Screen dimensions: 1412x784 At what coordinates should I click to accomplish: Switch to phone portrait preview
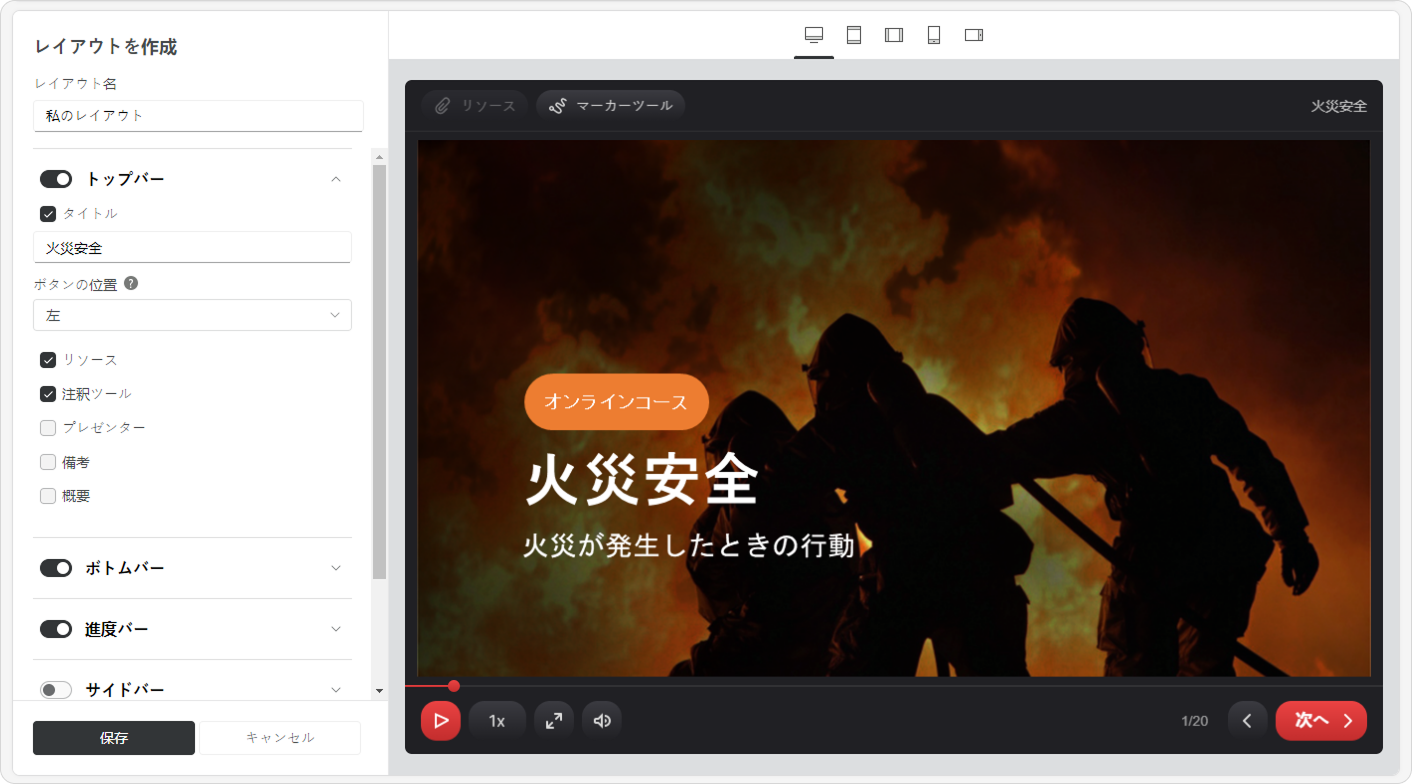934,35
